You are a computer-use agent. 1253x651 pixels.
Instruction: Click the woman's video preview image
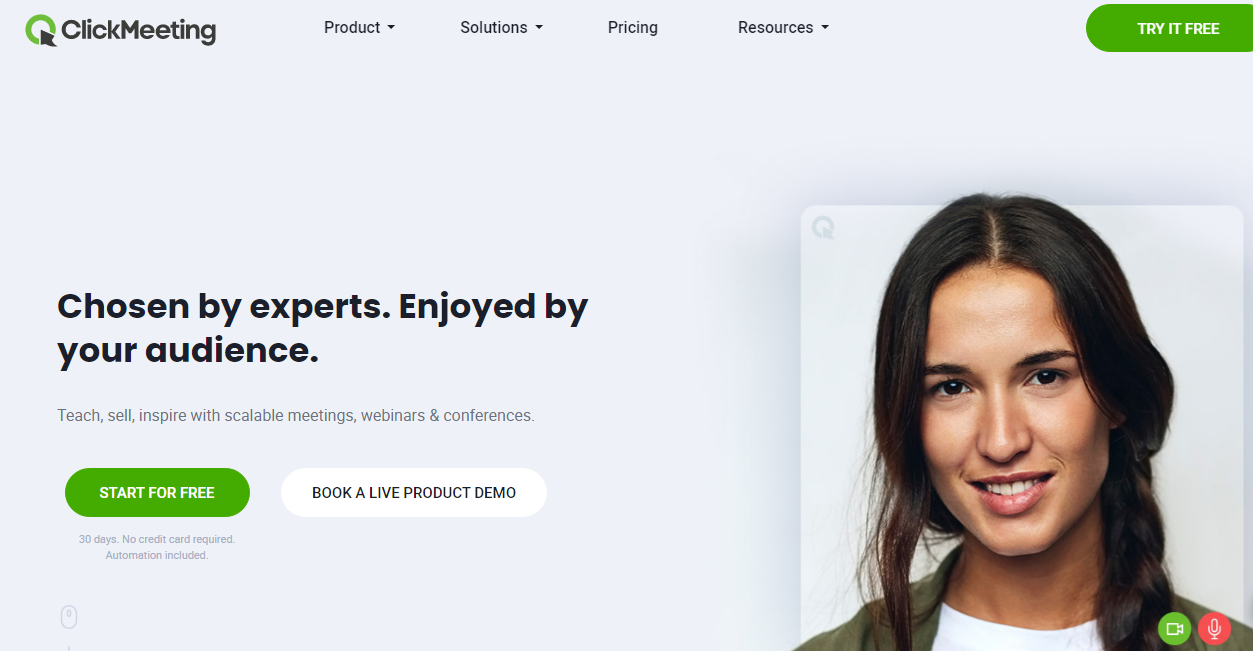pos(1022,428)
